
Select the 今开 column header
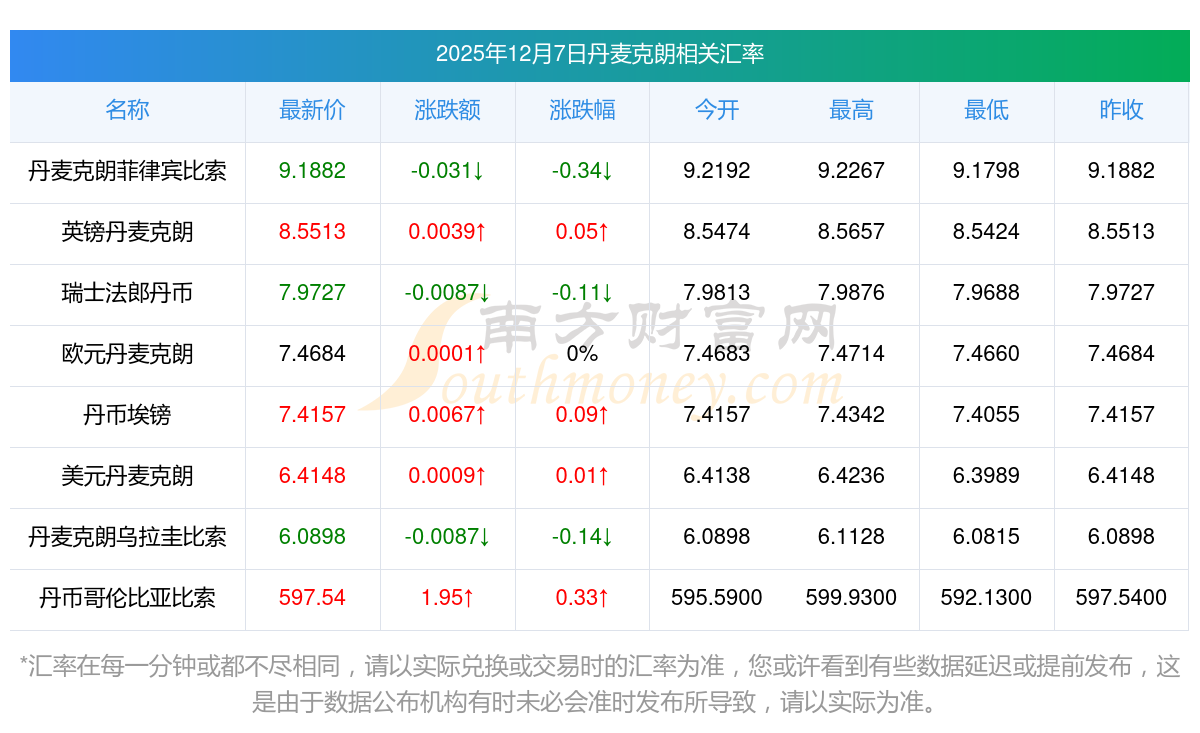717,110
